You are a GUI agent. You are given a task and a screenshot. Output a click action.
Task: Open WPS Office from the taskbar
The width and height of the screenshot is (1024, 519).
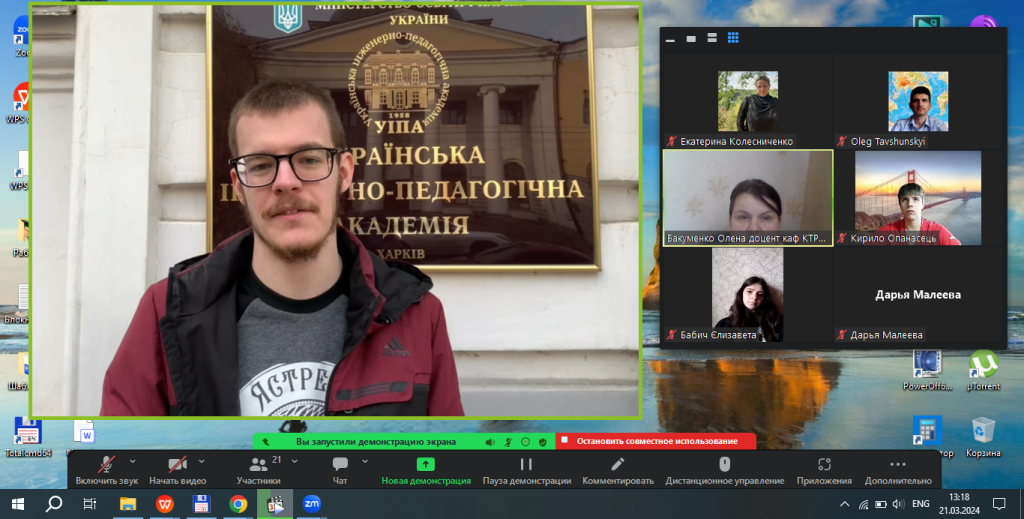click(165, 504)
